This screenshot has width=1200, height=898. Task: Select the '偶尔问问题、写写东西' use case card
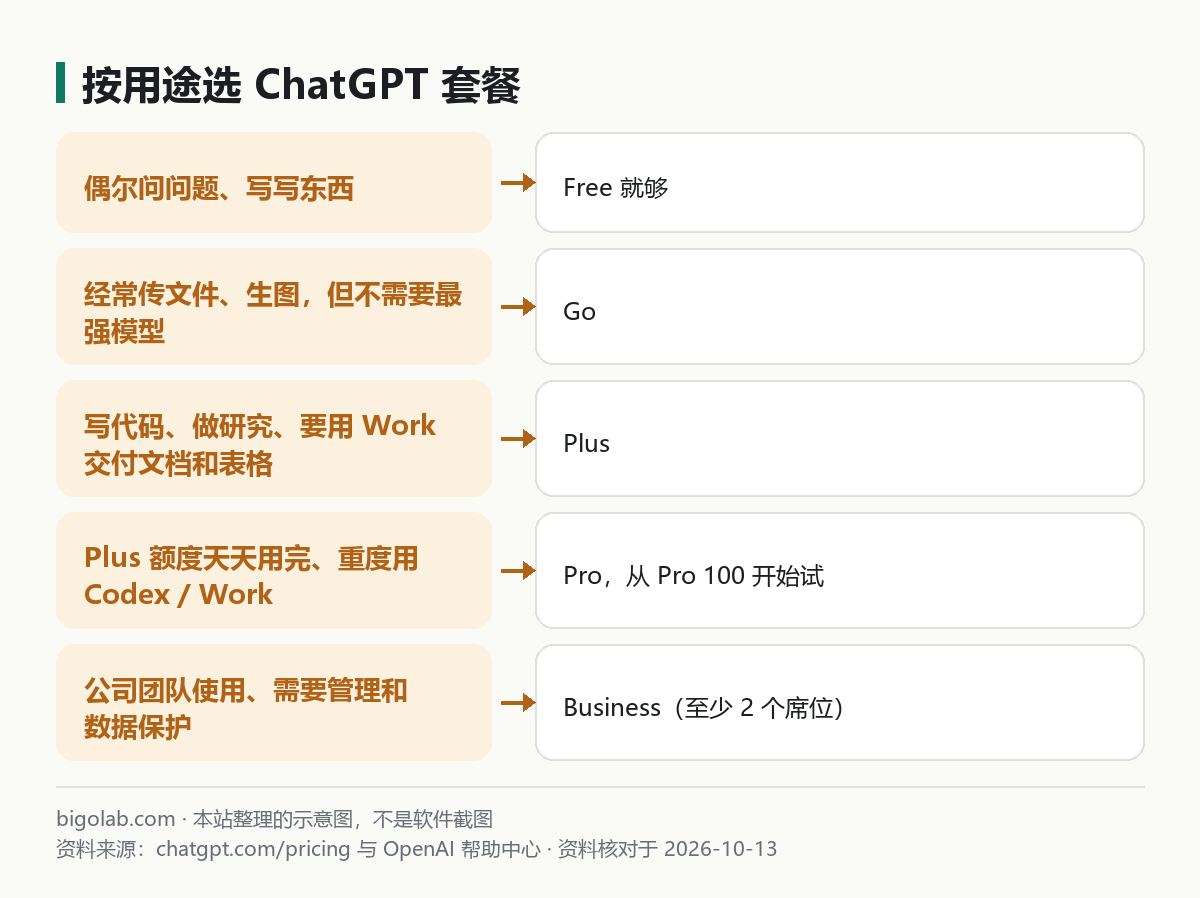pyautogui.click(x=274, y=182)
